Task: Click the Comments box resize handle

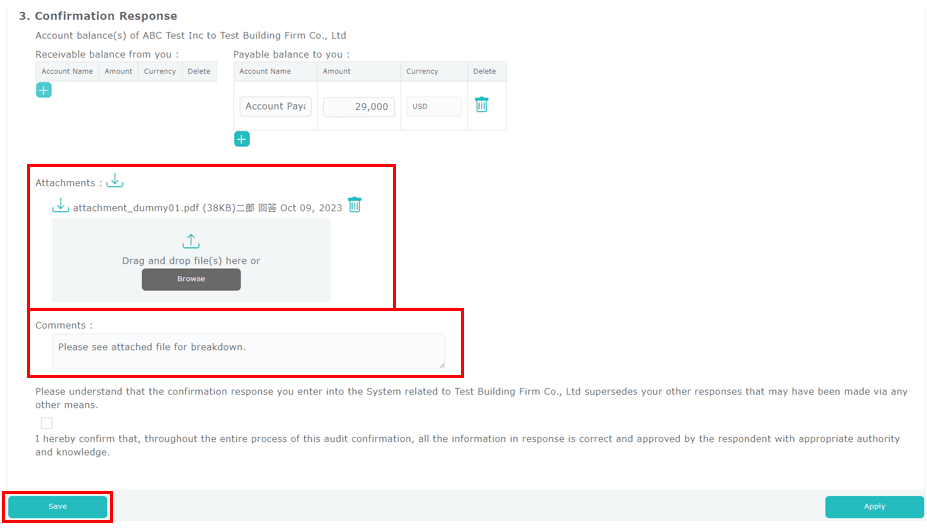Action: [x=441, y=365]
